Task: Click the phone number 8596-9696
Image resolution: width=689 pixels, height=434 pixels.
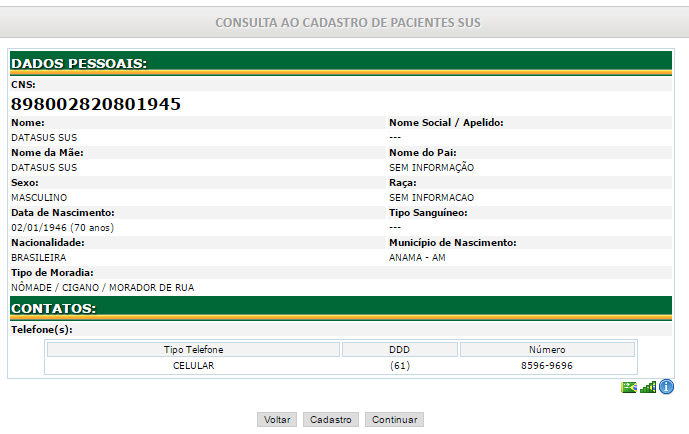Action: [547, 366]
